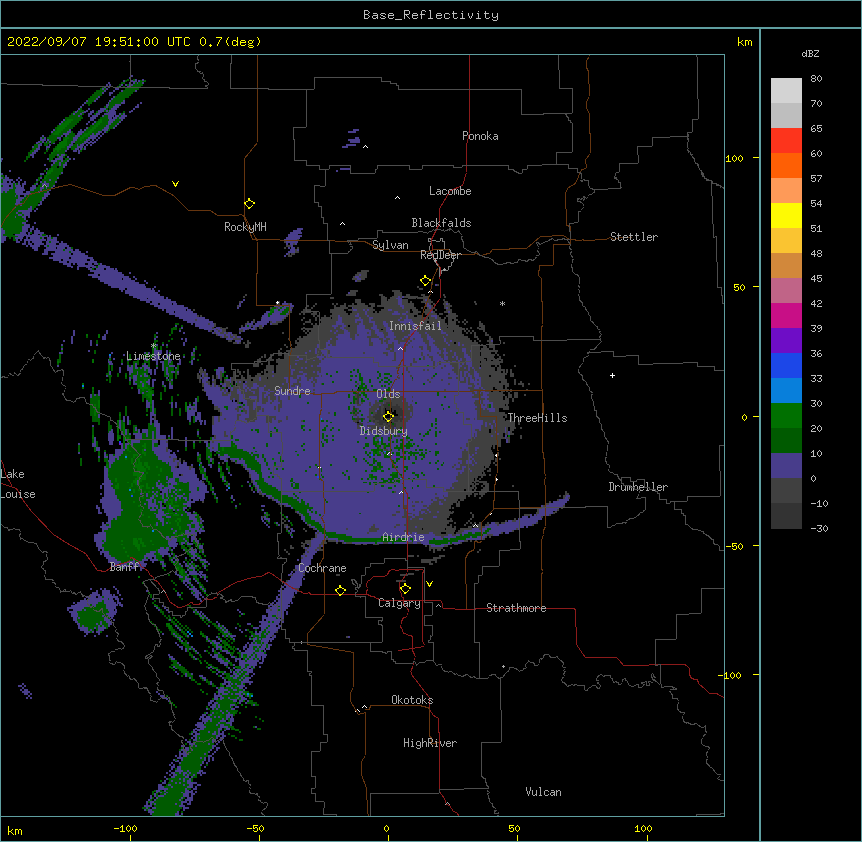Image resolution: width=862 pixels, height=842 pixels.
Task: Select the Sylvan label
Action: tap(390, 245)
